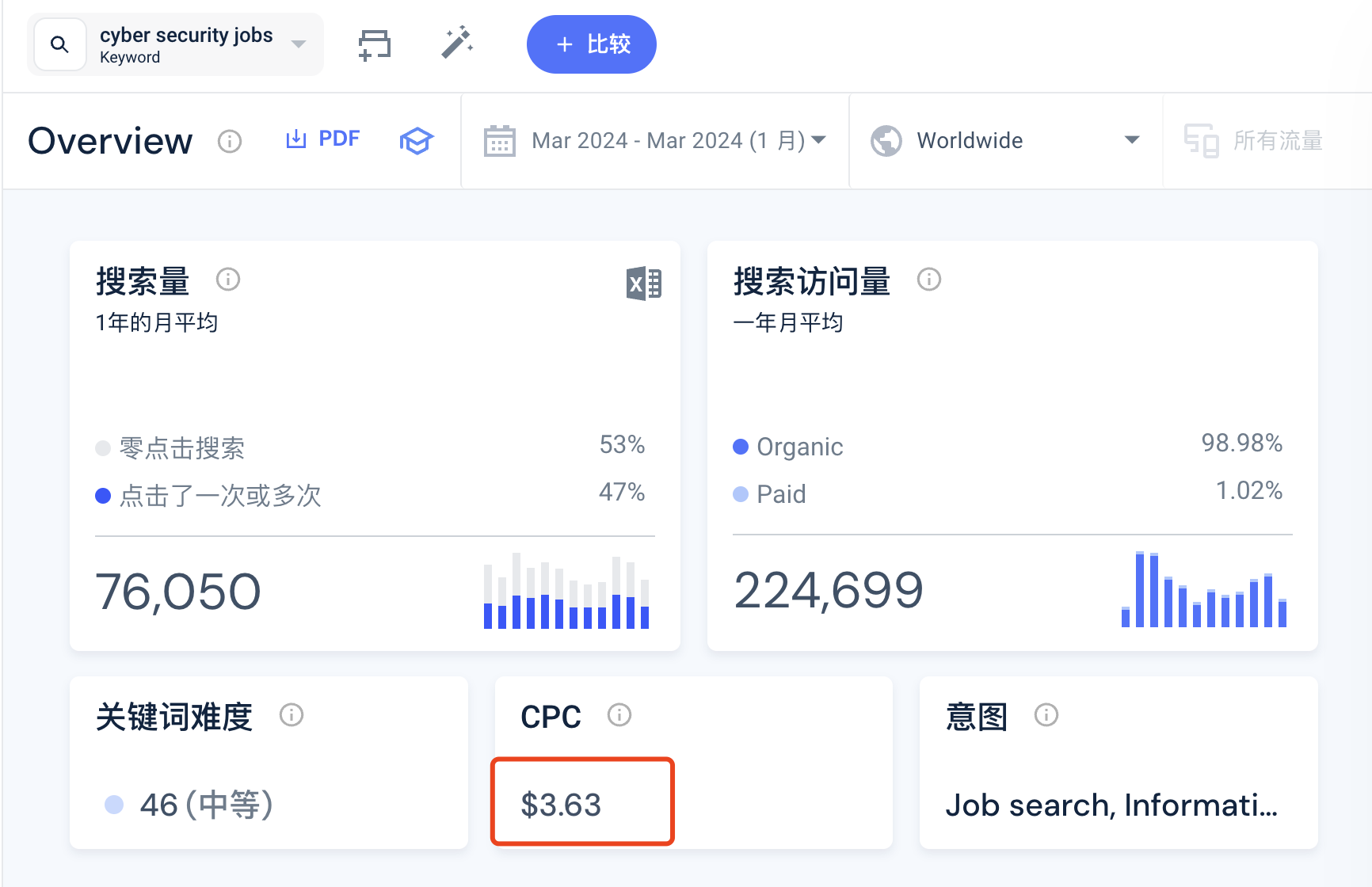Viewport: 1372px width, 887px height.
Task: Click the $3.63 CPC value
Action: tap(561, 805)
